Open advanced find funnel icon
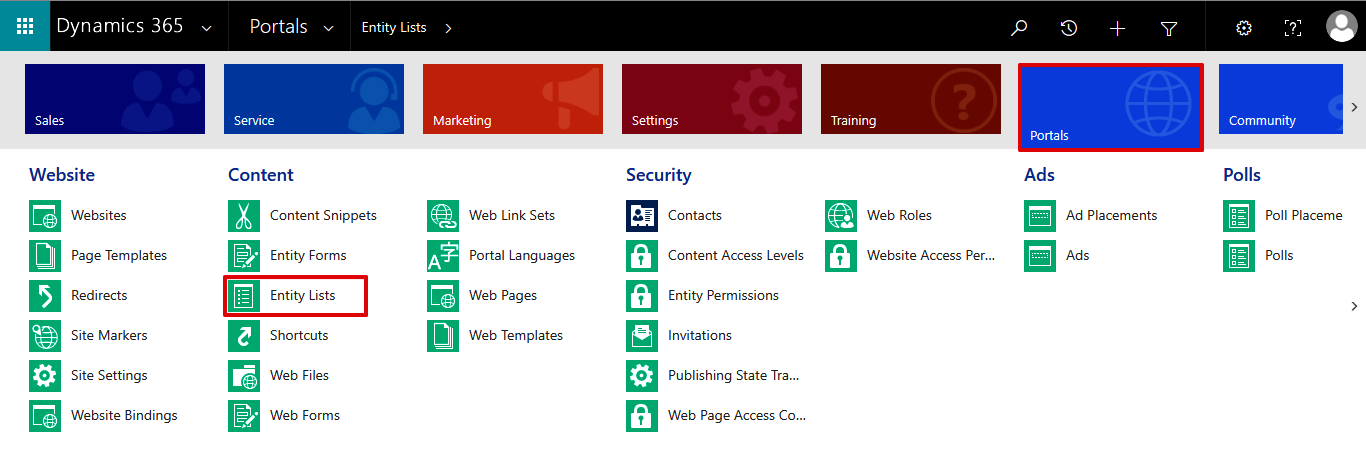Screen dimensions: 1366x454 tap(1168, 28)
